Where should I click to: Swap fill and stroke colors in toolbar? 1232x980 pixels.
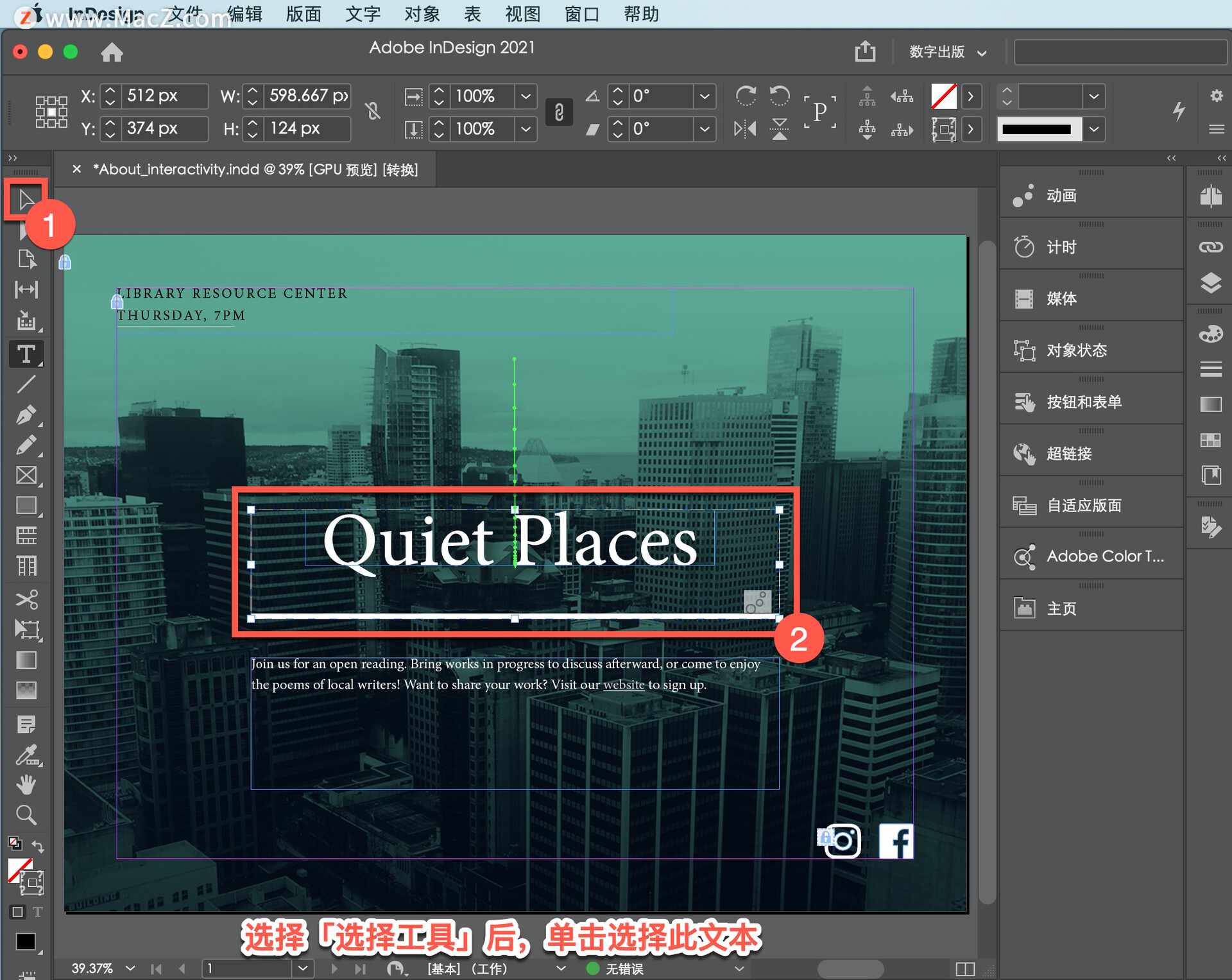[x=38, y=846]
